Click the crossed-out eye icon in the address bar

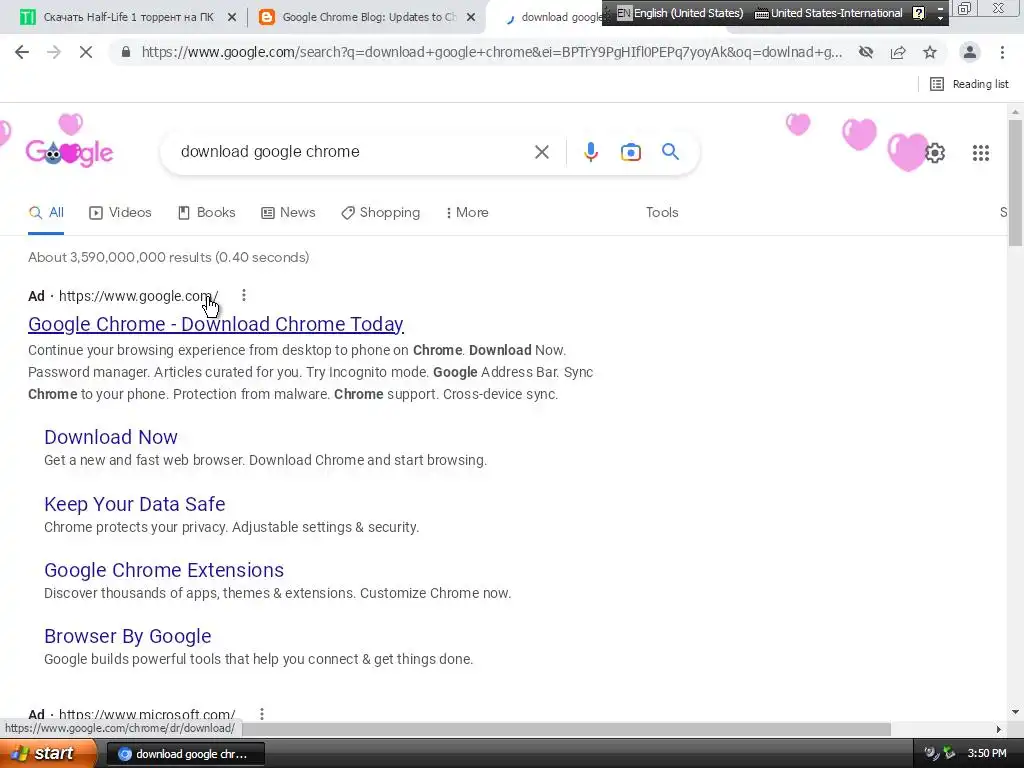pyautogui.click(x=866, y=52)
